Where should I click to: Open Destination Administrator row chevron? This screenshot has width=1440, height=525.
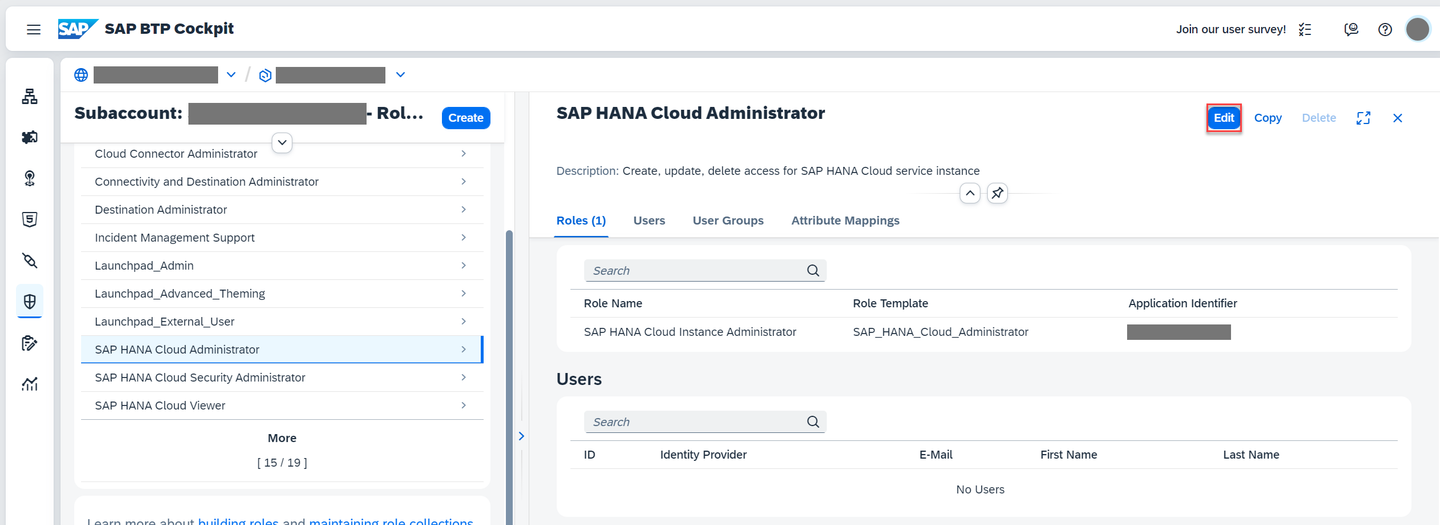464,210
